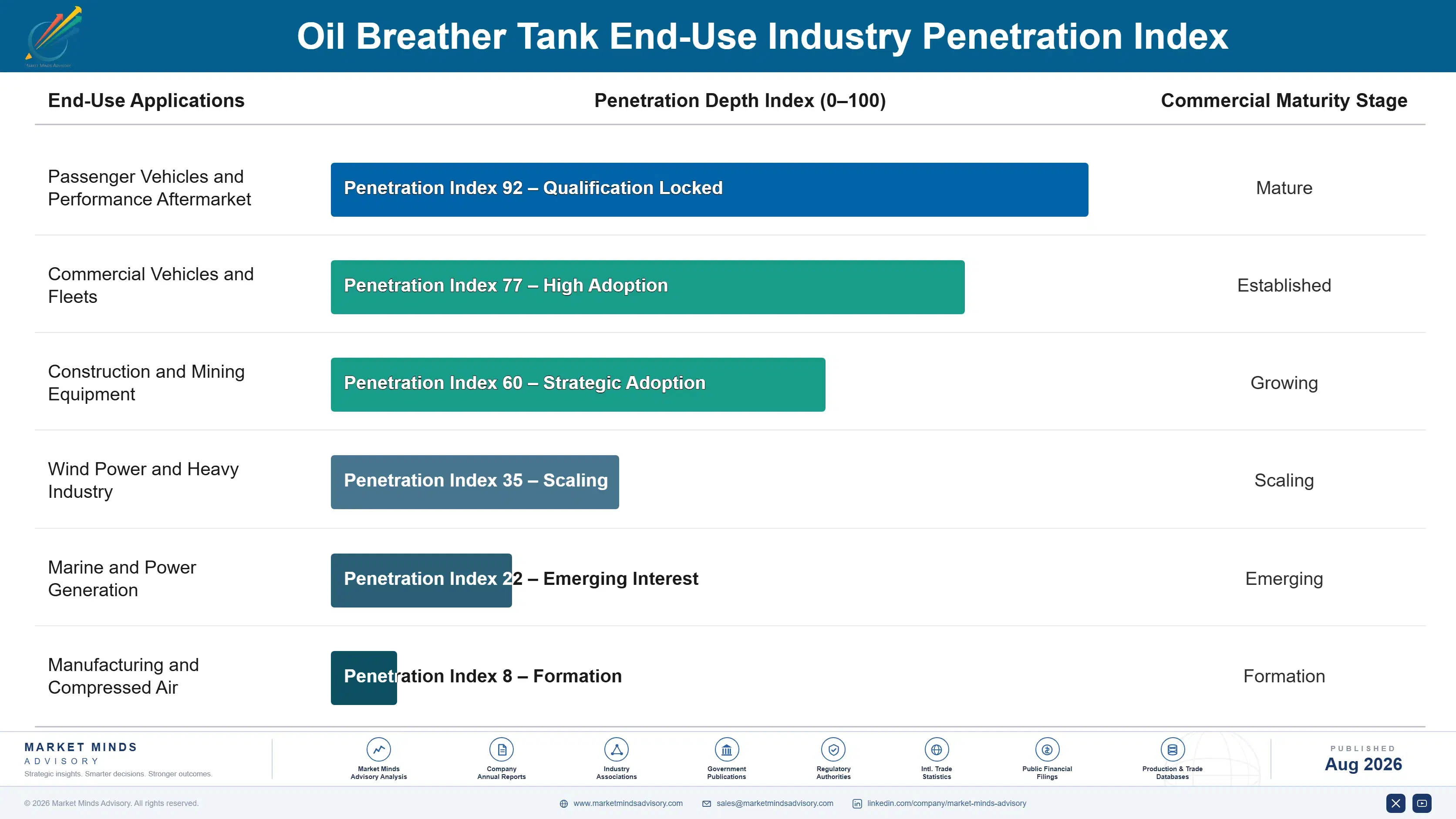Click 'Formation' in Commercial Maturity Stage column
The width and height of the screenshot is (1456, 819).
pyautogui.click(x=1284, y=676)
